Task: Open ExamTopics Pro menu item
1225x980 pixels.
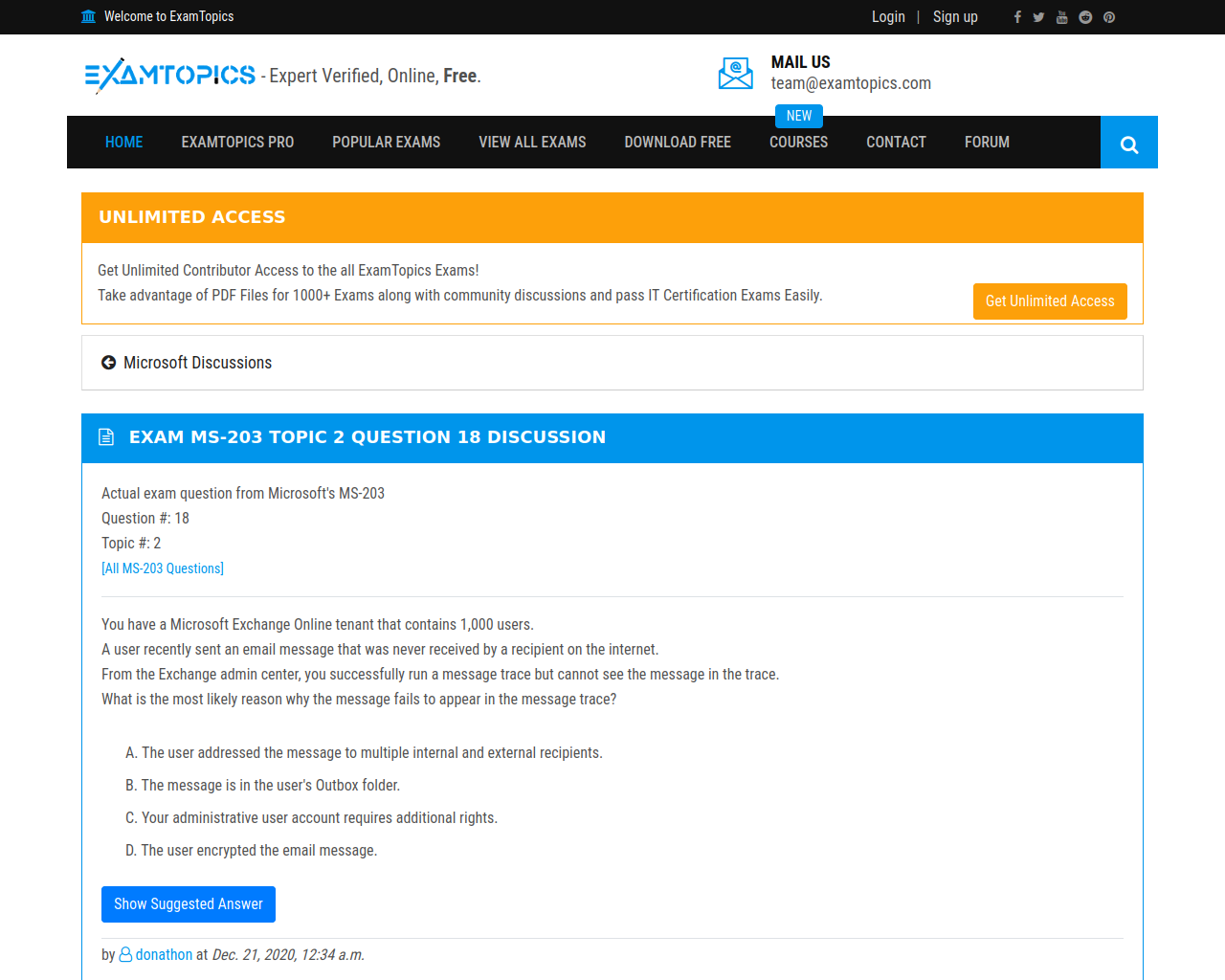Action: point(237,143)
